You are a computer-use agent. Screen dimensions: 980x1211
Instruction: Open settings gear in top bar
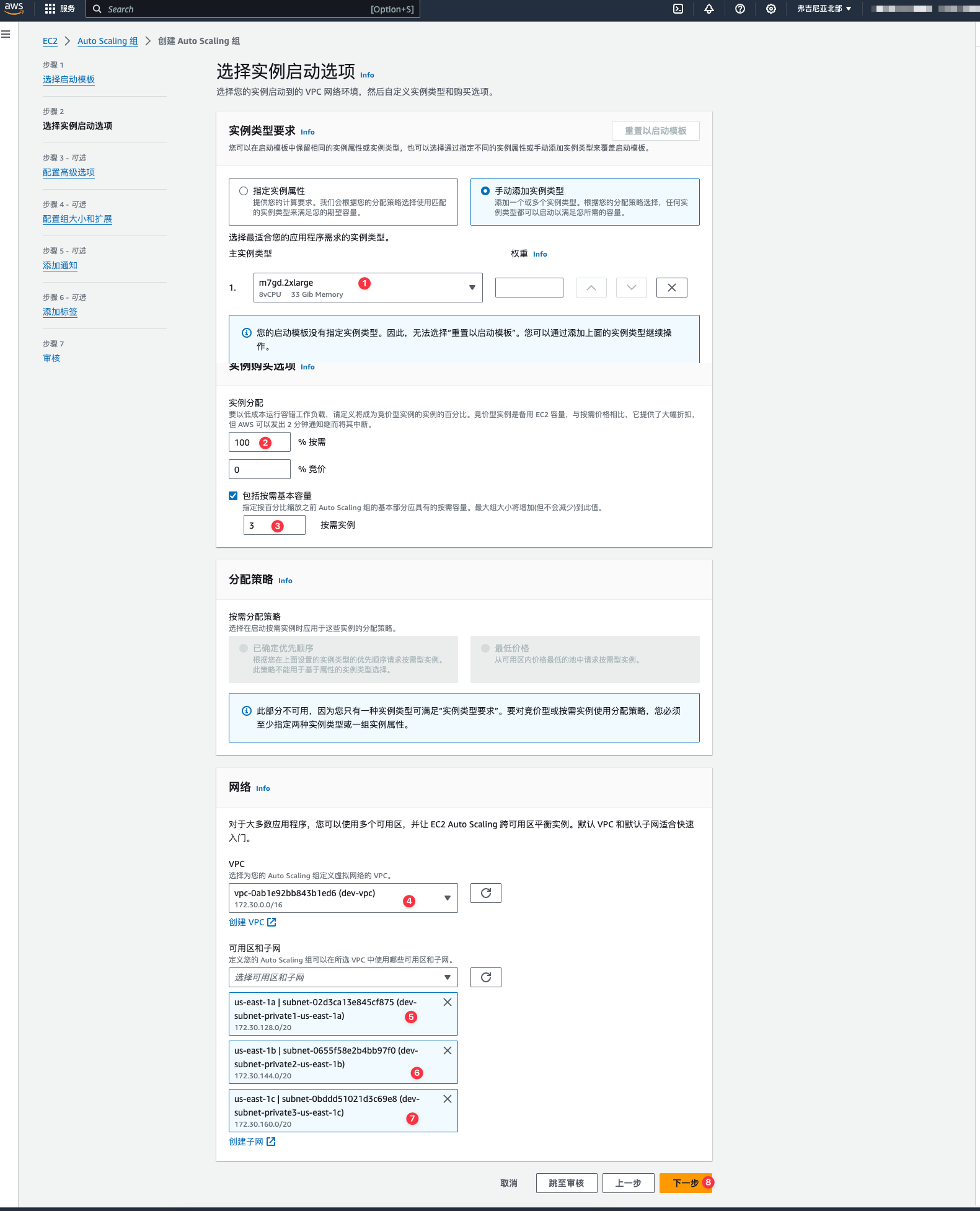771,9
